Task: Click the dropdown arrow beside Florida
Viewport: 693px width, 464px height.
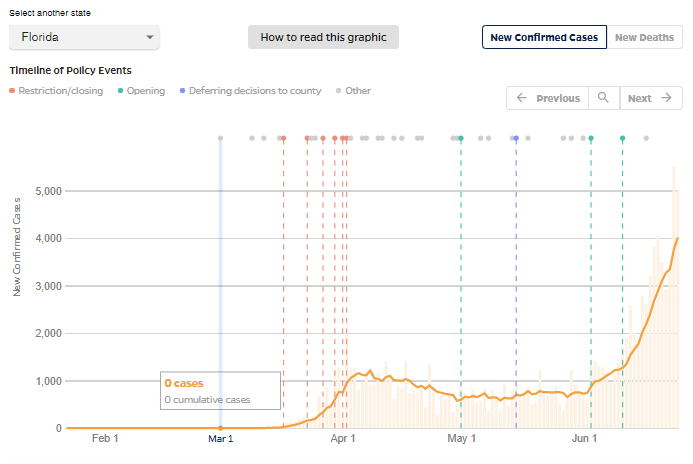Action: coord(150,37)
